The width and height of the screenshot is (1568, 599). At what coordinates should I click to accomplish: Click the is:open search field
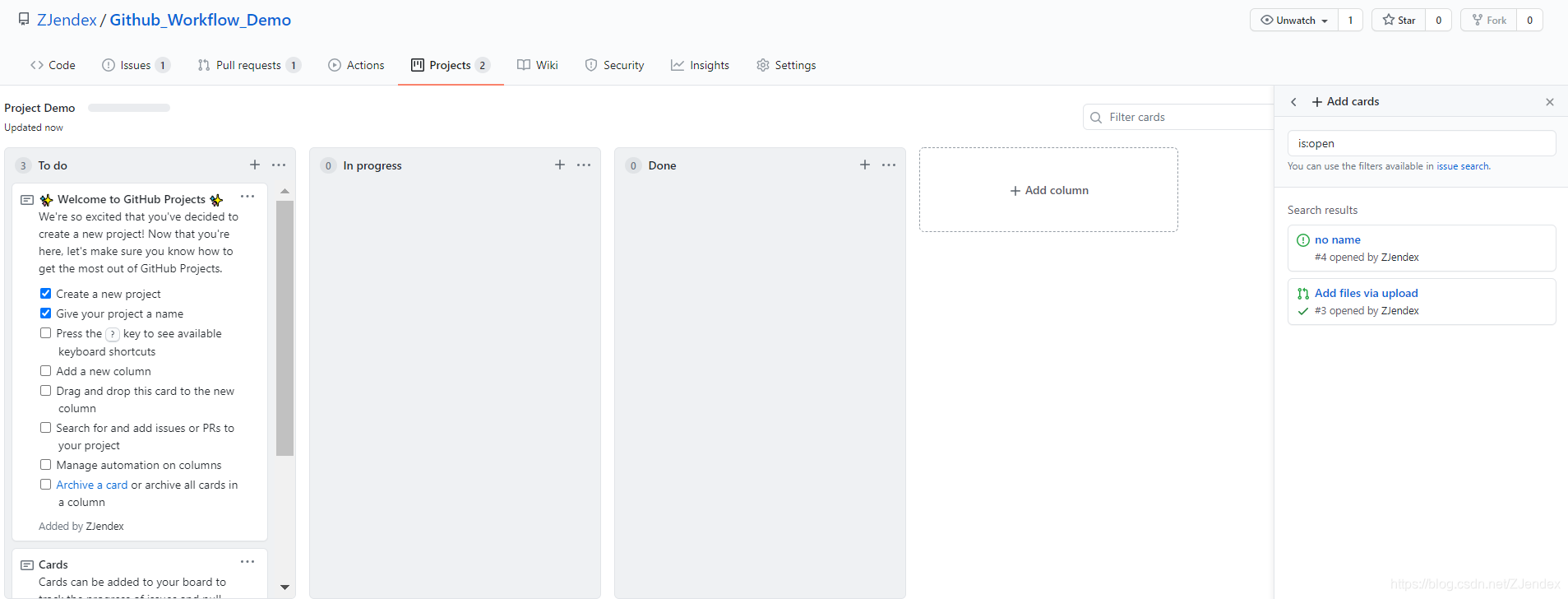click(x=1422, y=143)
